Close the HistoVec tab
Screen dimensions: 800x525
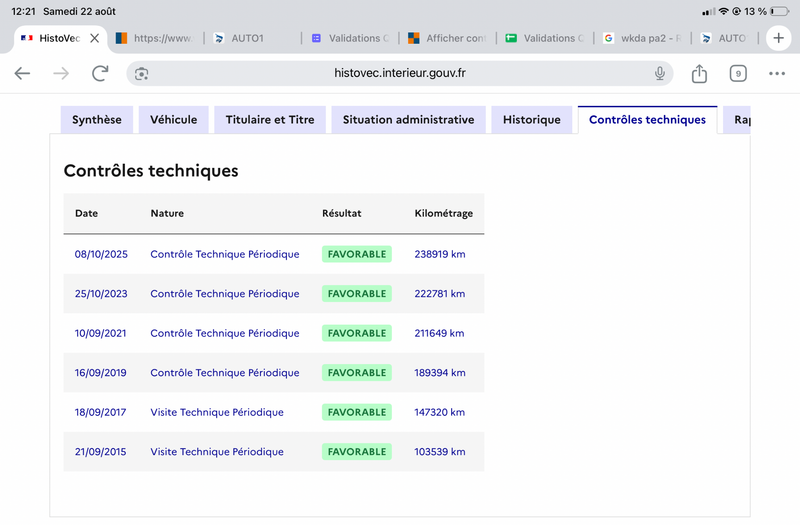[94, 38]
